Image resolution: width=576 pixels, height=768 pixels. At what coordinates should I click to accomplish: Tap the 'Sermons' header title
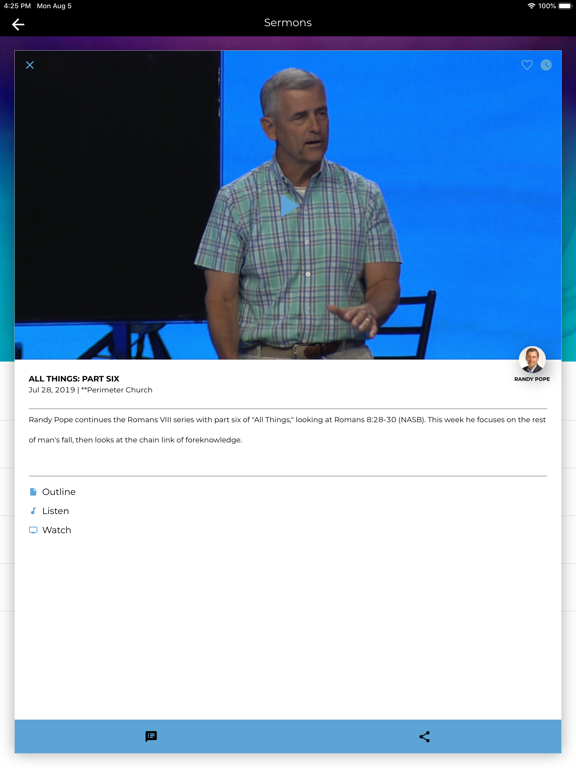pos(288,23)
